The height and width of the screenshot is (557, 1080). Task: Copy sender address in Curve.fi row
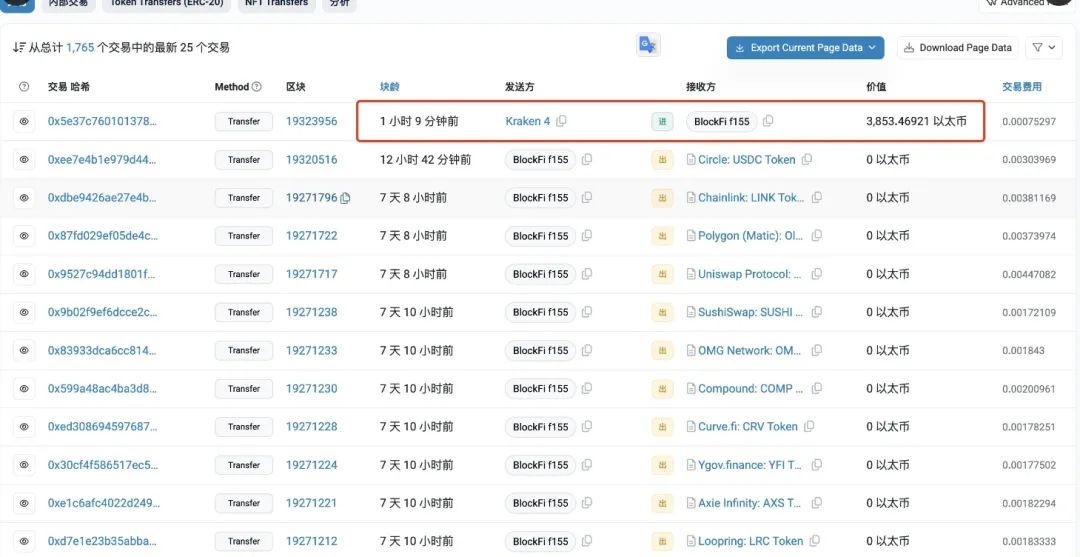coord(587,427)
